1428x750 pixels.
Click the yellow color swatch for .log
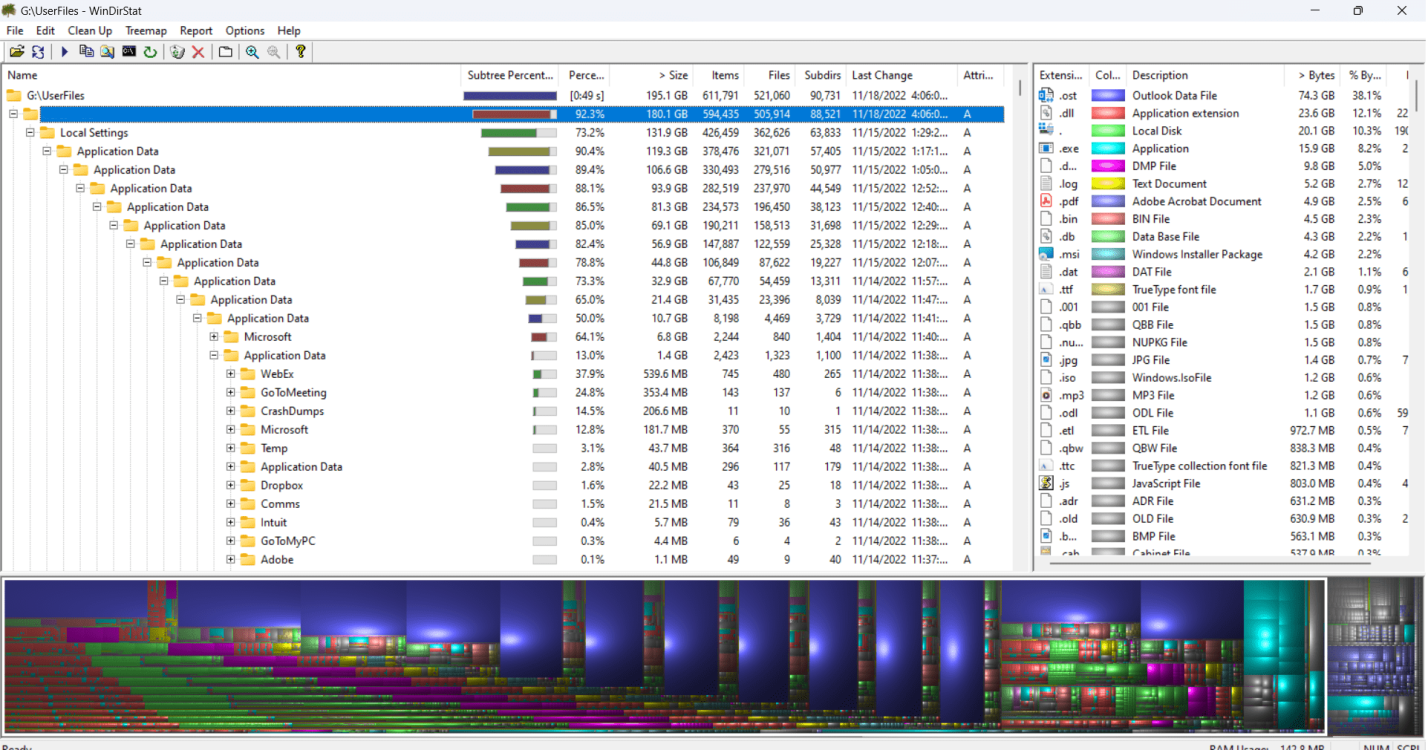click(1107, 184)
